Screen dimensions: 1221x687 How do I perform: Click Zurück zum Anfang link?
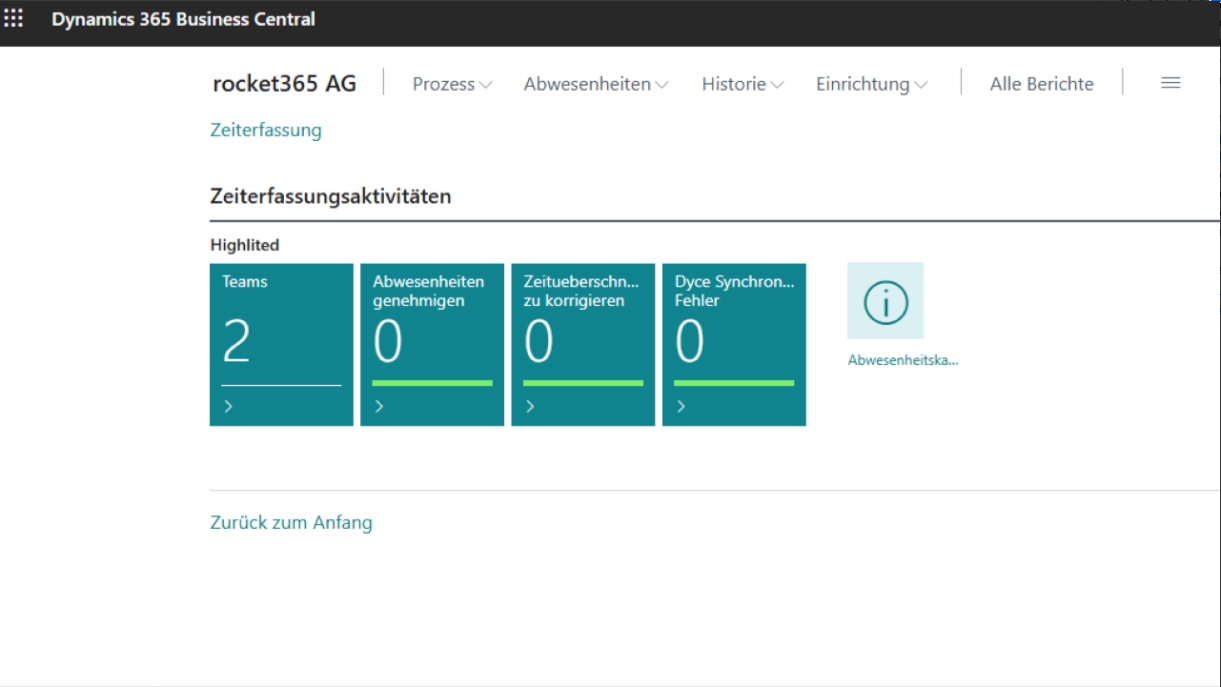291,522
